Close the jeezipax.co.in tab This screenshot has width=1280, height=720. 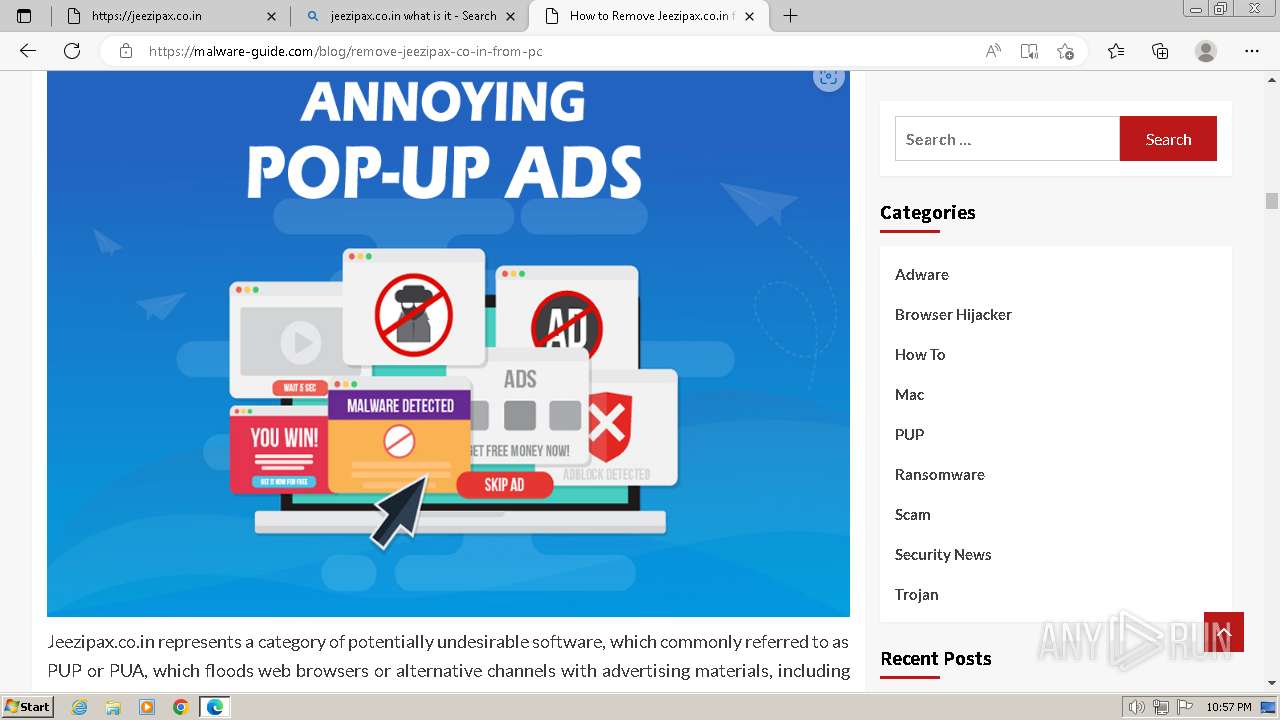coord(272,16)
